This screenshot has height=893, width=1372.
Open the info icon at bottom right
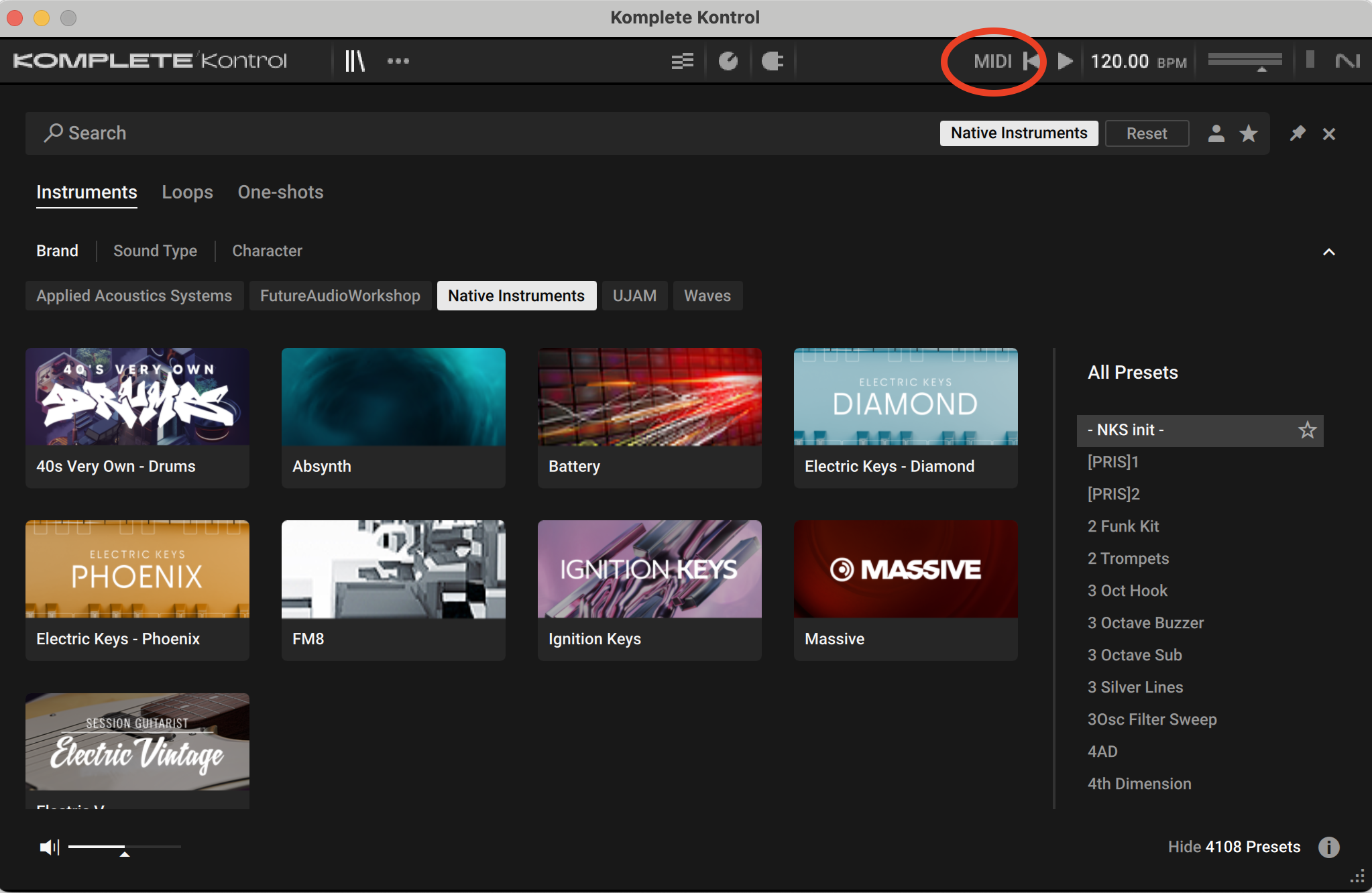click(x=1328, y=847)
